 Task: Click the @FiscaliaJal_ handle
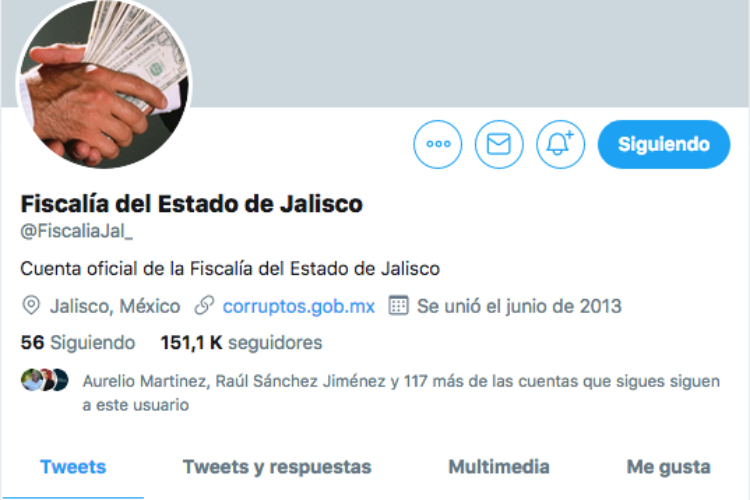point(77,231)
